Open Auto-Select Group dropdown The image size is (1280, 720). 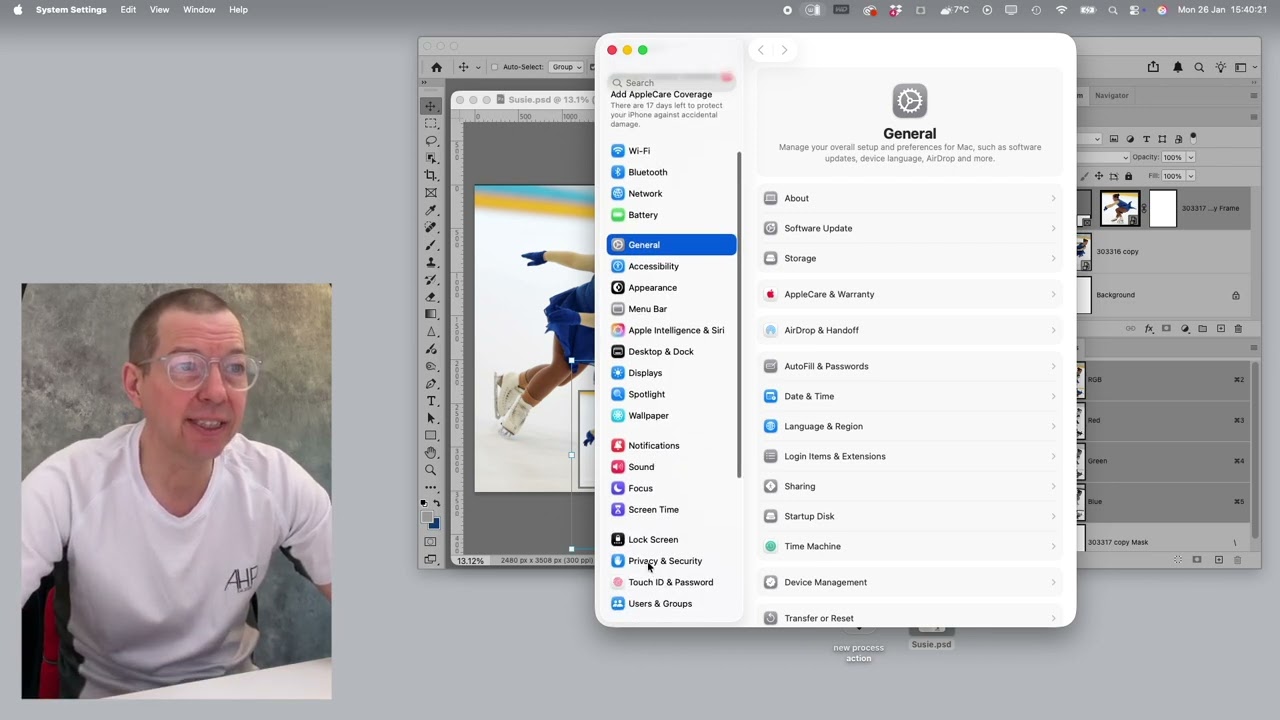click(x=567, y=67)
